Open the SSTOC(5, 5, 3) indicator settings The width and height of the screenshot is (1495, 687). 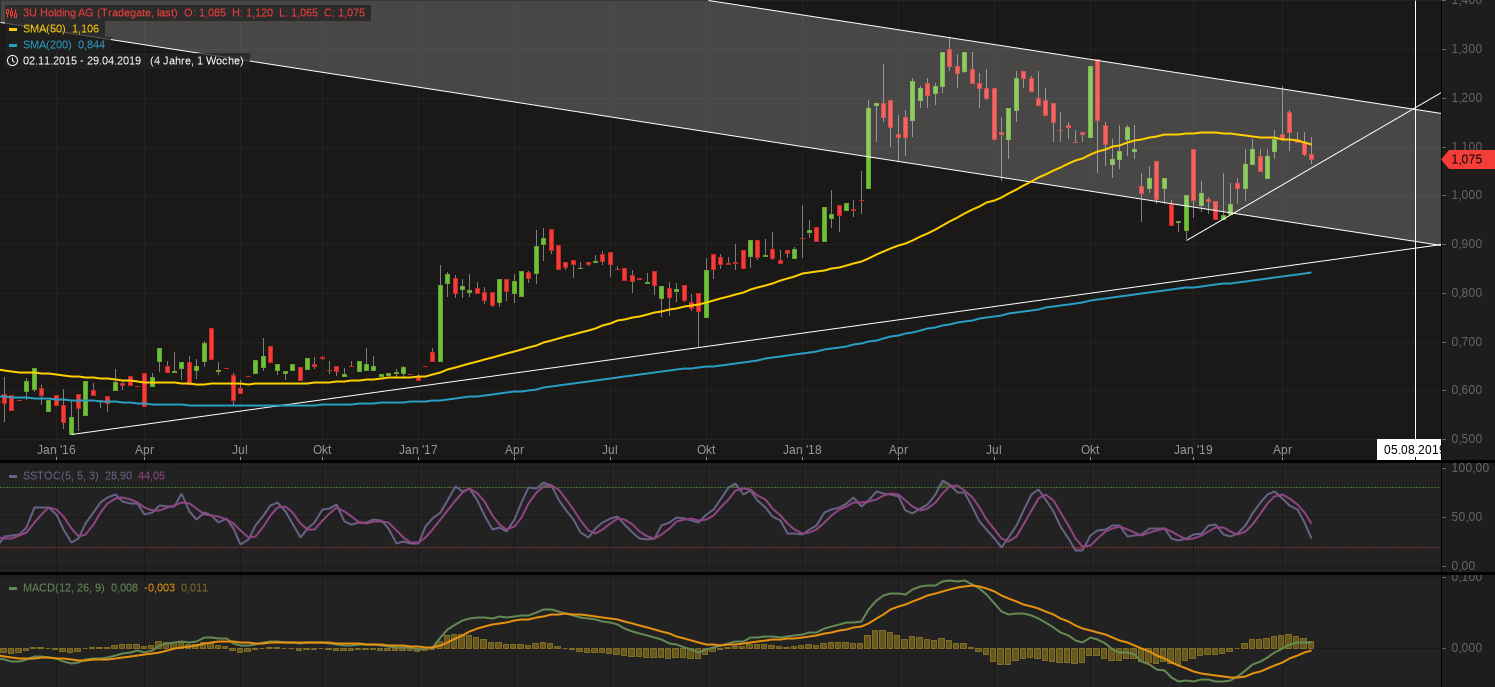click(x=60, y=476)
